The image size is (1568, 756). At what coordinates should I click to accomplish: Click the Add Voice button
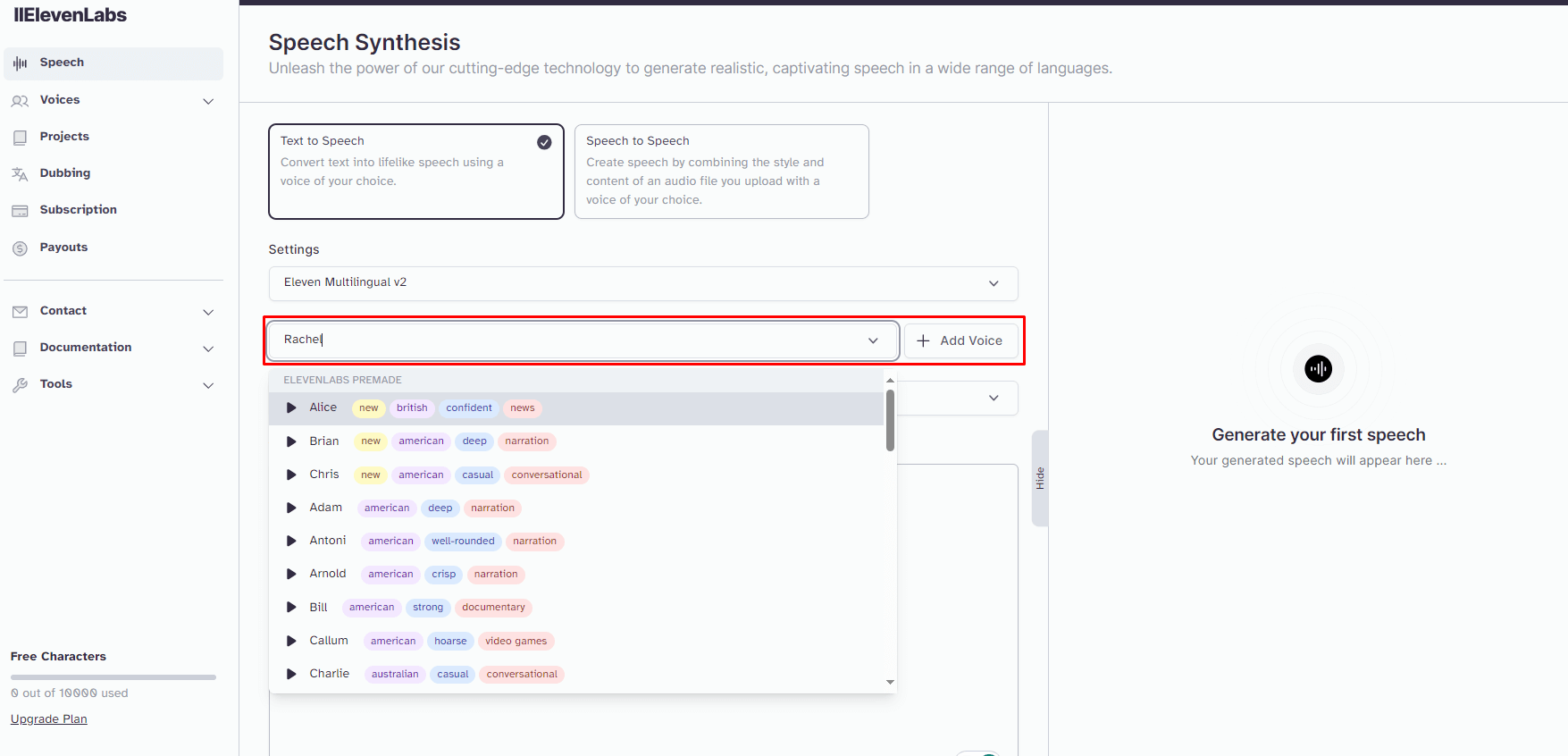click(x=960, y=340)
